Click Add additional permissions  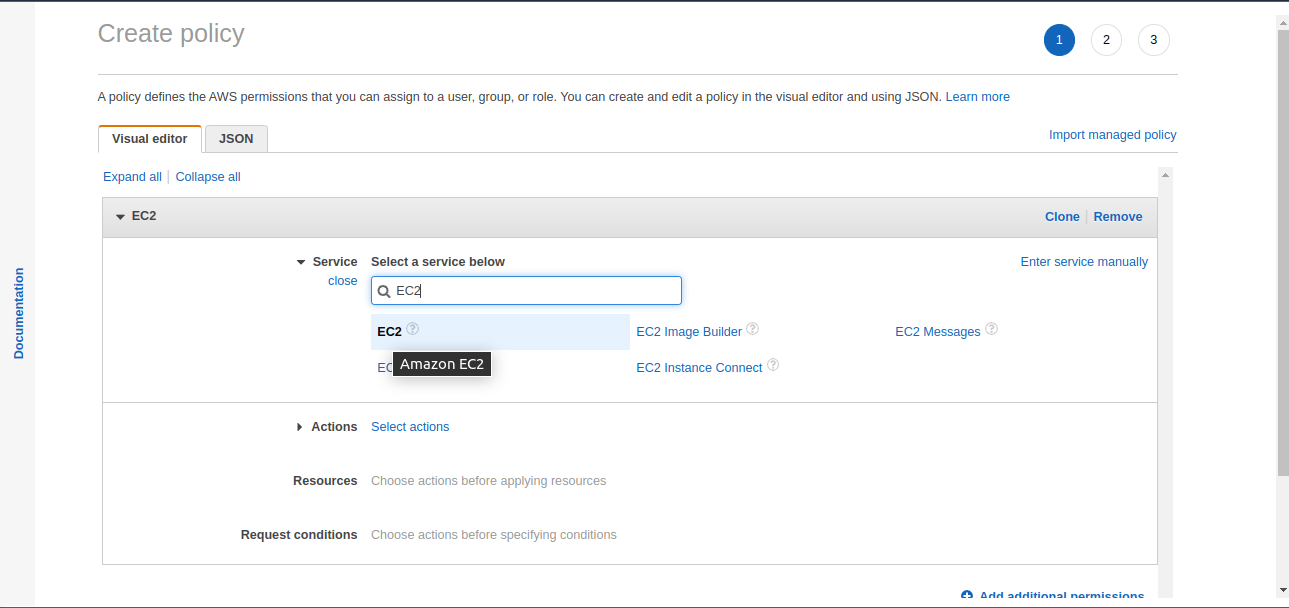pos(1061,597)
